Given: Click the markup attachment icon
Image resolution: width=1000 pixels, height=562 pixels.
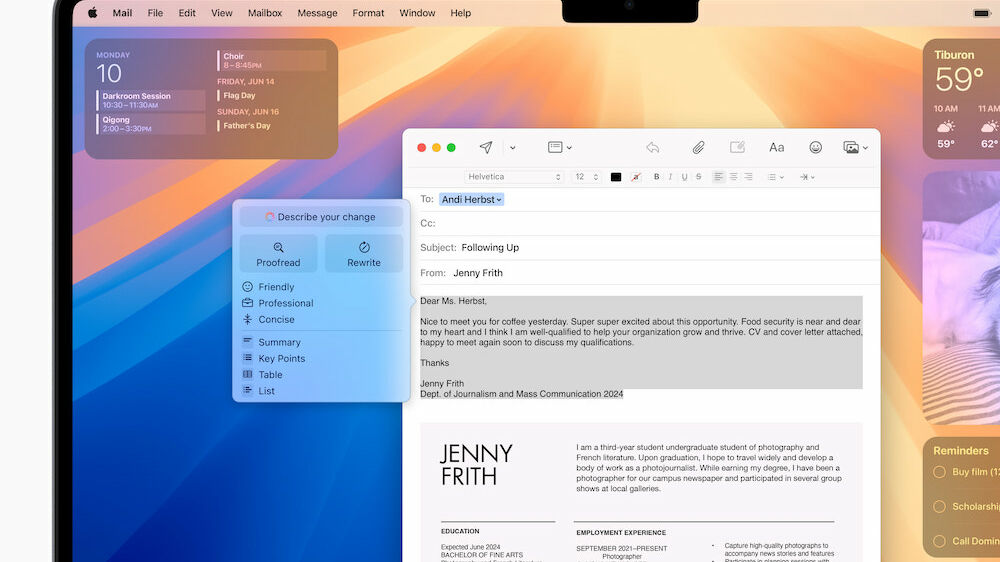Looking at the screenshot, I should 737,147.
